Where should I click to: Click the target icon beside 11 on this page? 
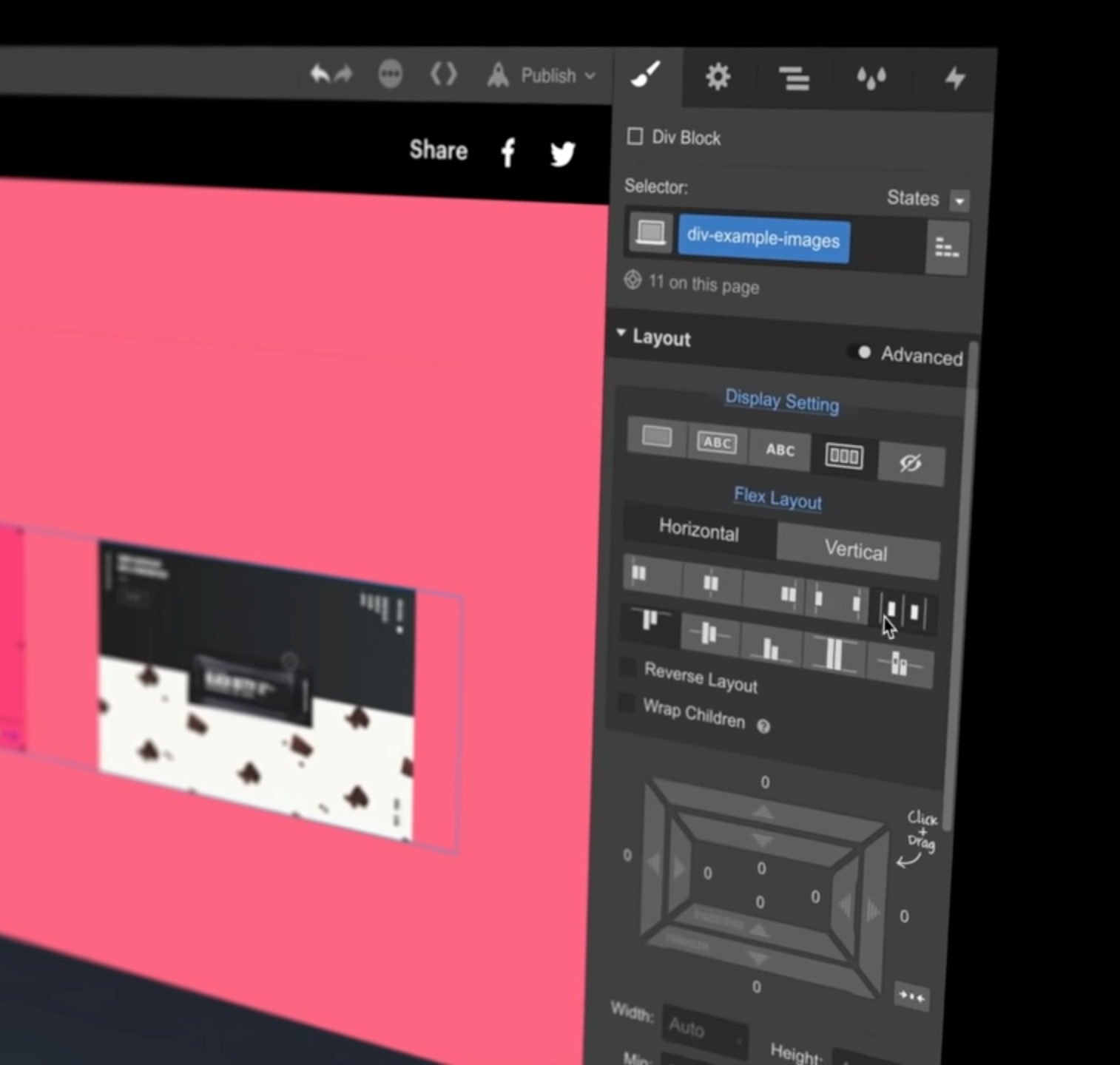click(x=632, y=280)
